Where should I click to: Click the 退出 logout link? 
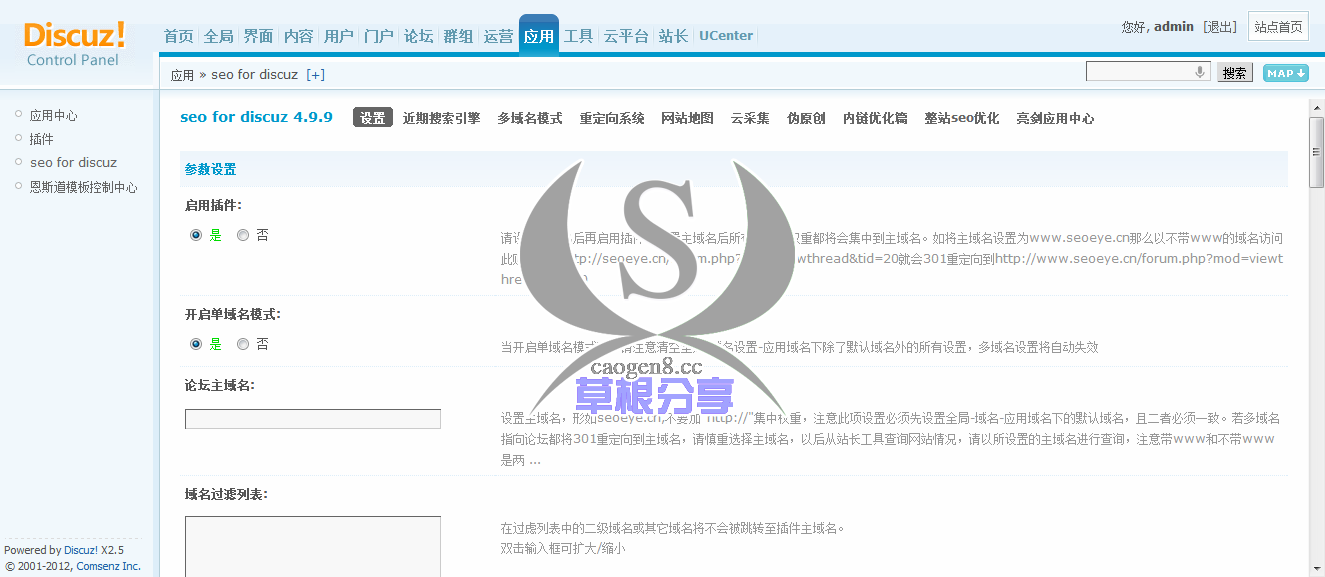pyautogui.click(x=1220, y=27)
